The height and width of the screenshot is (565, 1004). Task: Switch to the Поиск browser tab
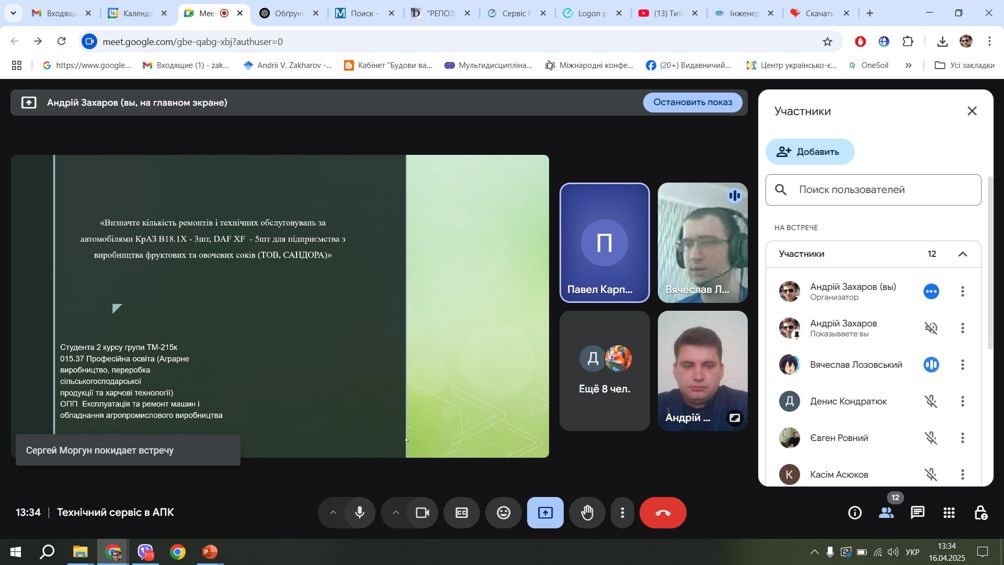click(x=362, y=13)
